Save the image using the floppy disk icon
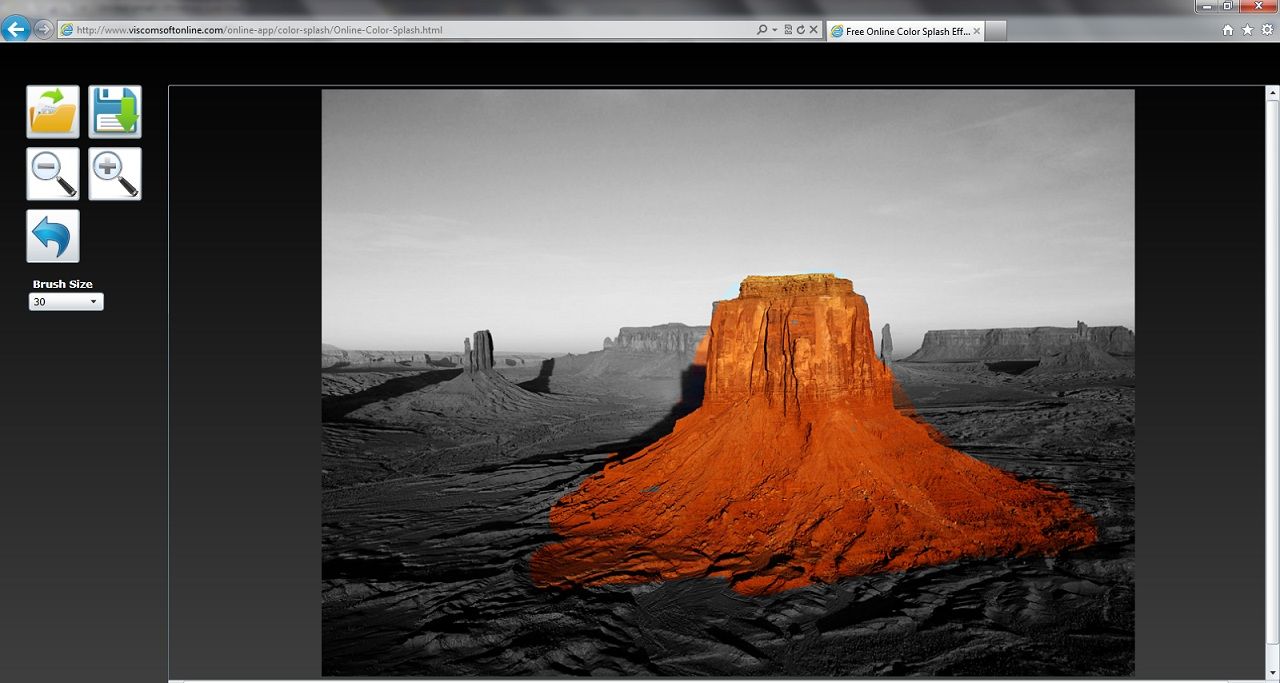 point(115,111)
